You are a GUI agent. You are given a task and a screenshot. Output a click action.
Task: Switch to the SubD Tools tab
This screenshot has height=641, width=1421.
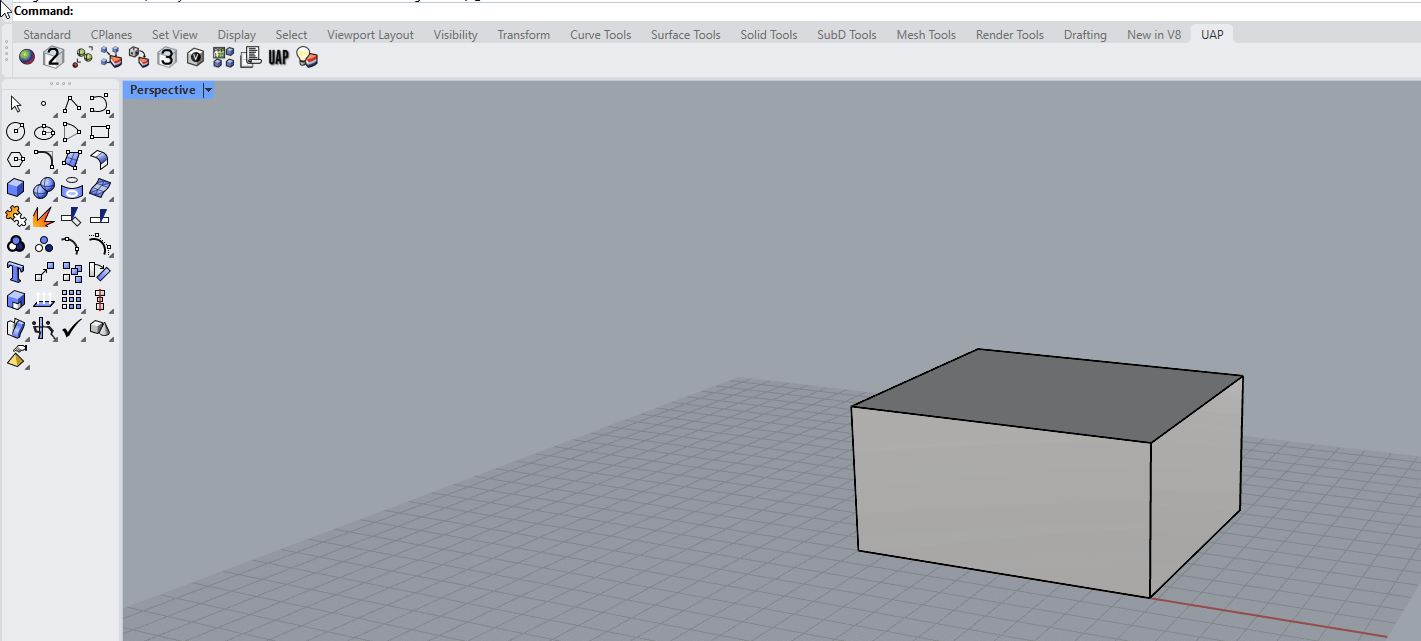point(847,35)
